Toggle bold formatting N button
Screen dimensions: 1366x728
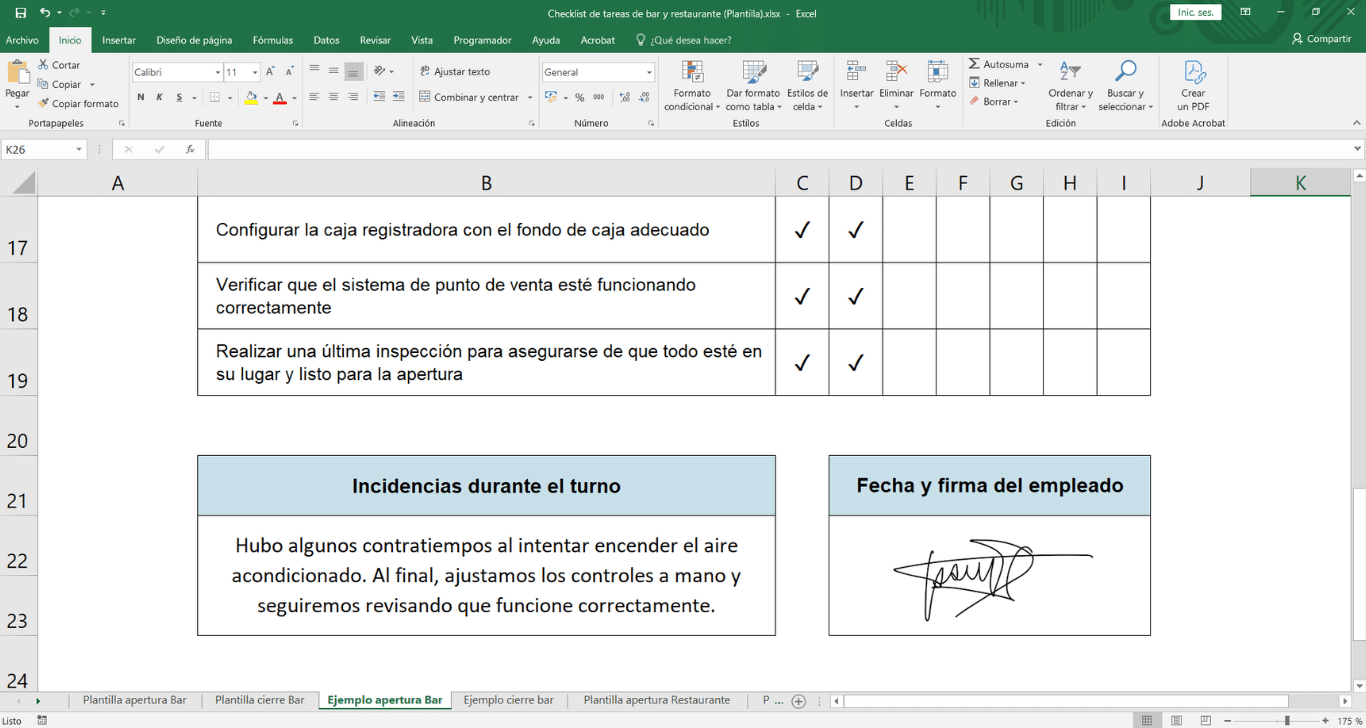[141, 97]
